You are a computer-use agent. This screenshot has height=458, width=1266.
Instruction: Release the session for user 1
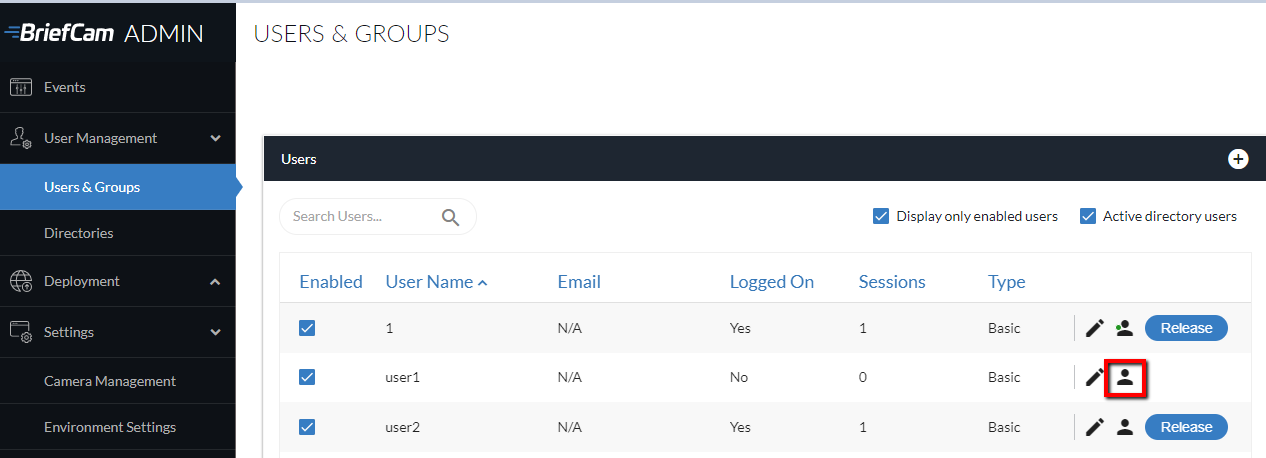1186,328
